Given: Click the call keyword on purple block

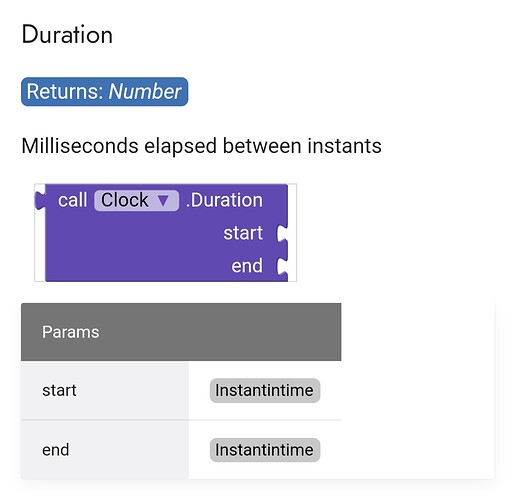Looking at the screenshot, I should tap(73, 200).
